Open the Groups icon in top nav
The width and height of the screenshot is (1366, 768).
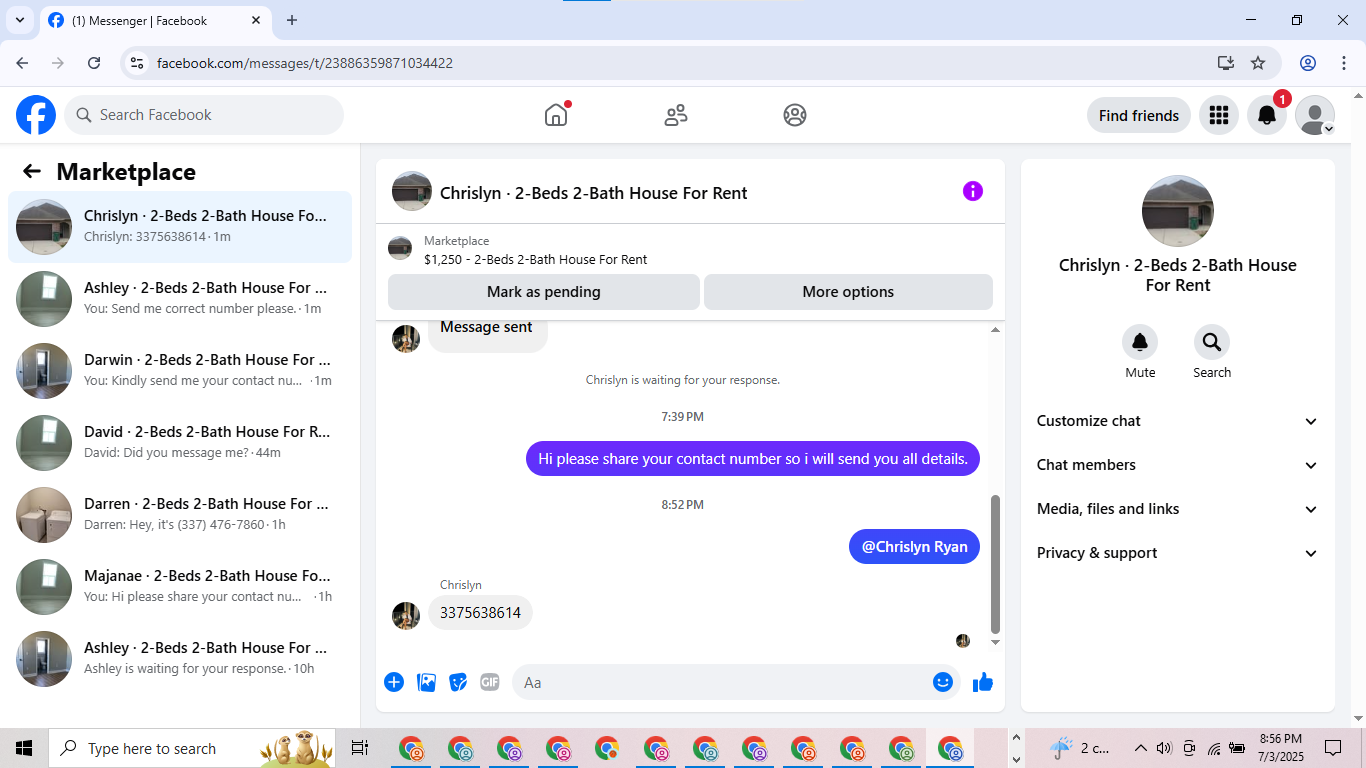coord(795,115)
